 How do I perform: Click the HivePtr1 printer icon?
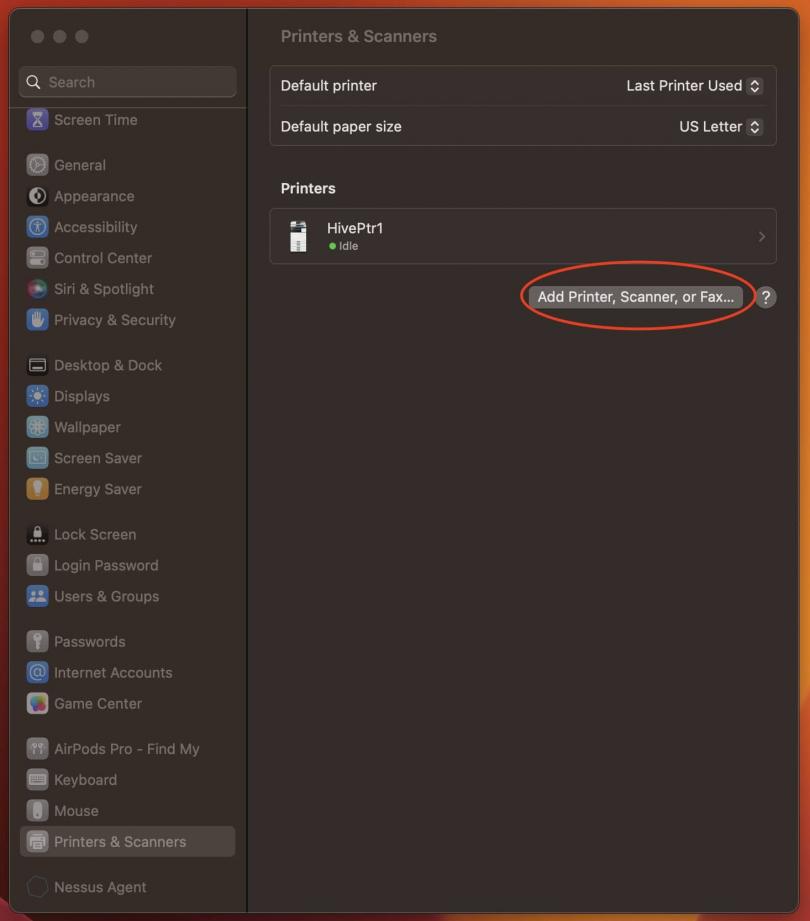pos(298,236)
